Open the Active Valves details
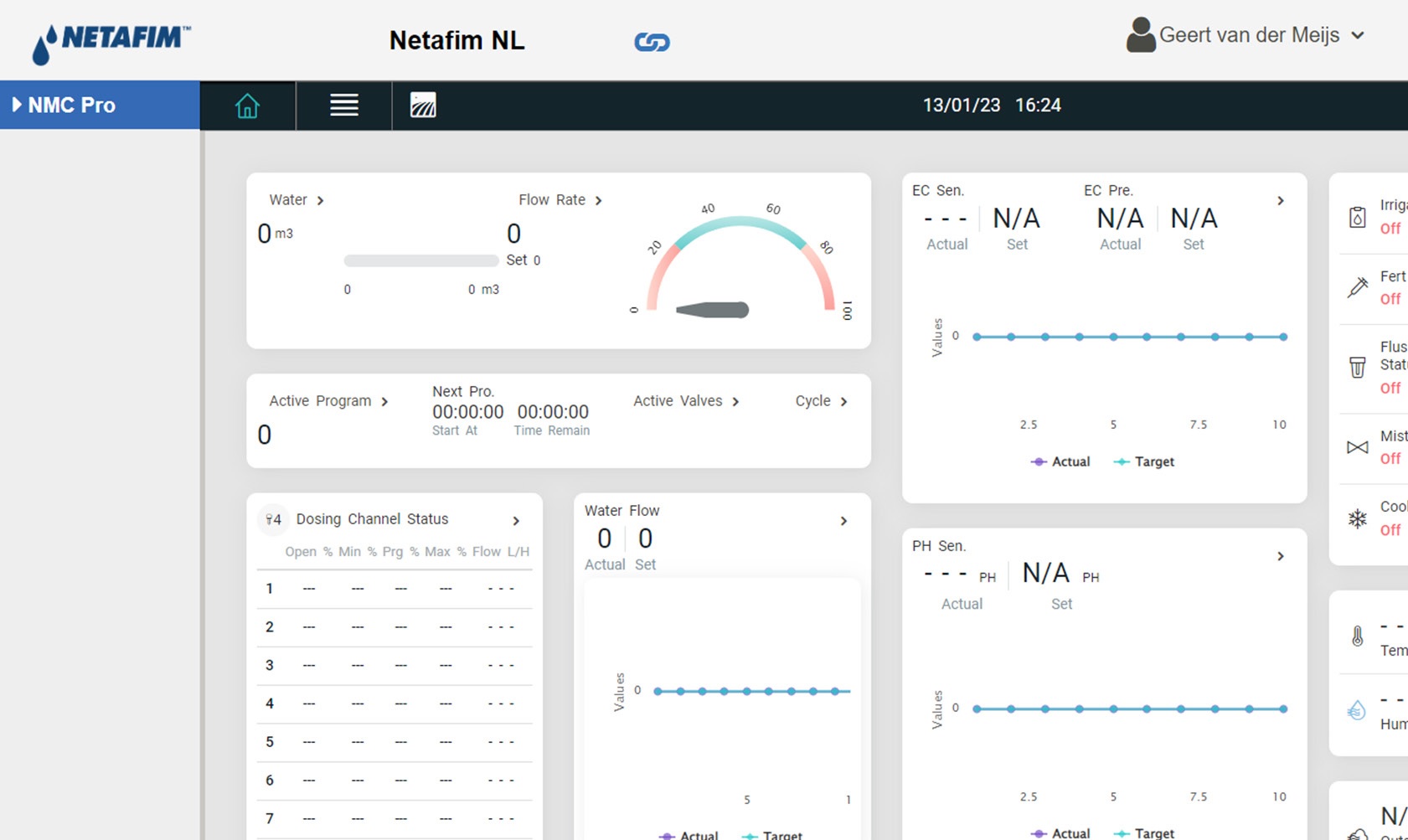Screen dimensions: 1408x840 [x=735, y=401]
